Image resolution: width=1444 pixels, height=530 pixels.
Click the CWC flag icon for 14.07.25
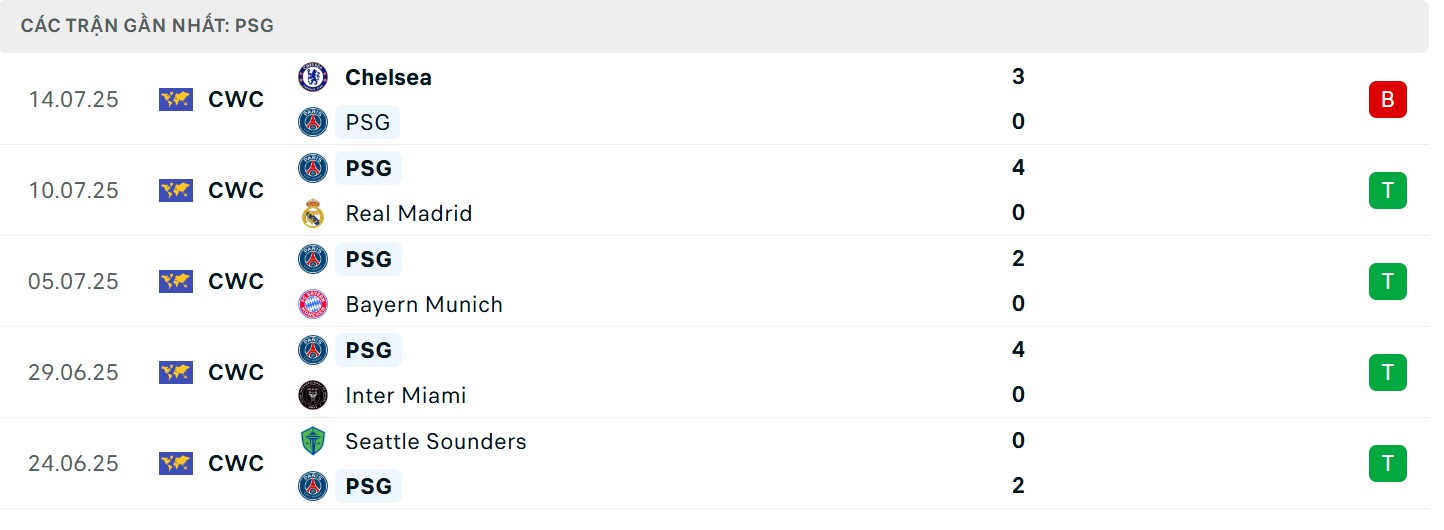176,100
